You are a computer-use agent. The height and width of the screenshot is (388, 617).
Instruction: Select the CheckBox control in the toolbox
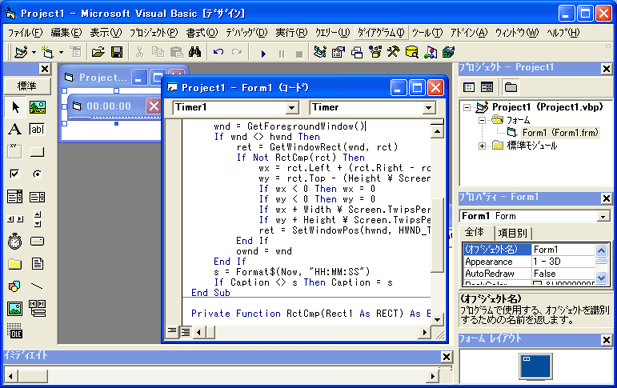pyautogui.click(x=15, y=174)
